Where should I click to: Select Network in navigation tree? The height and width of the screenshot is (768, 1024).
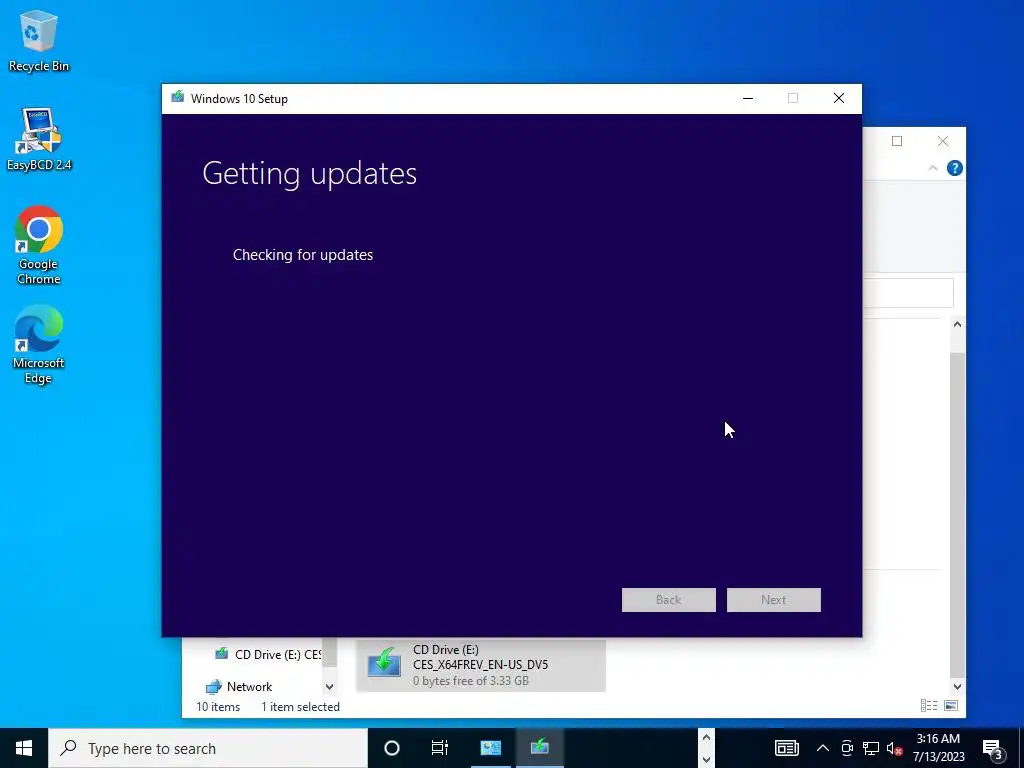coord(239,686)
